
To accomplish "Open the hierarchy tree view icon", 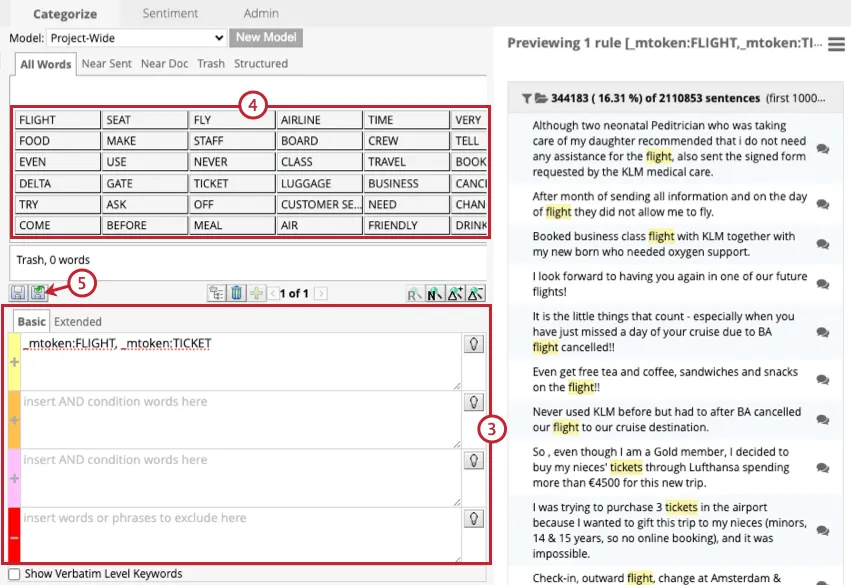I will tap(218, 293).
